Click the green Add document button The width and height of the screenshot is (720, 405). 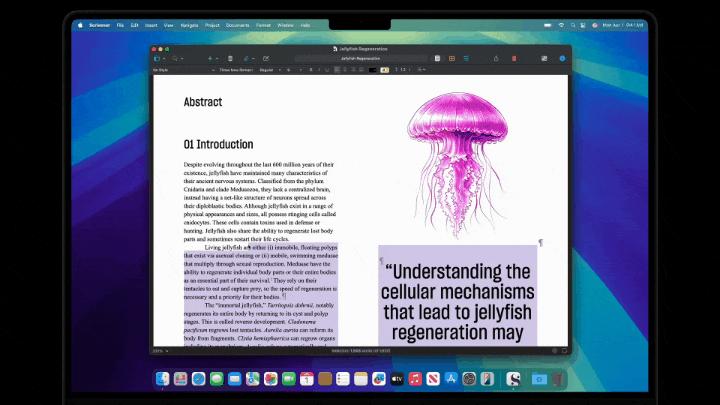pos(209,59)
